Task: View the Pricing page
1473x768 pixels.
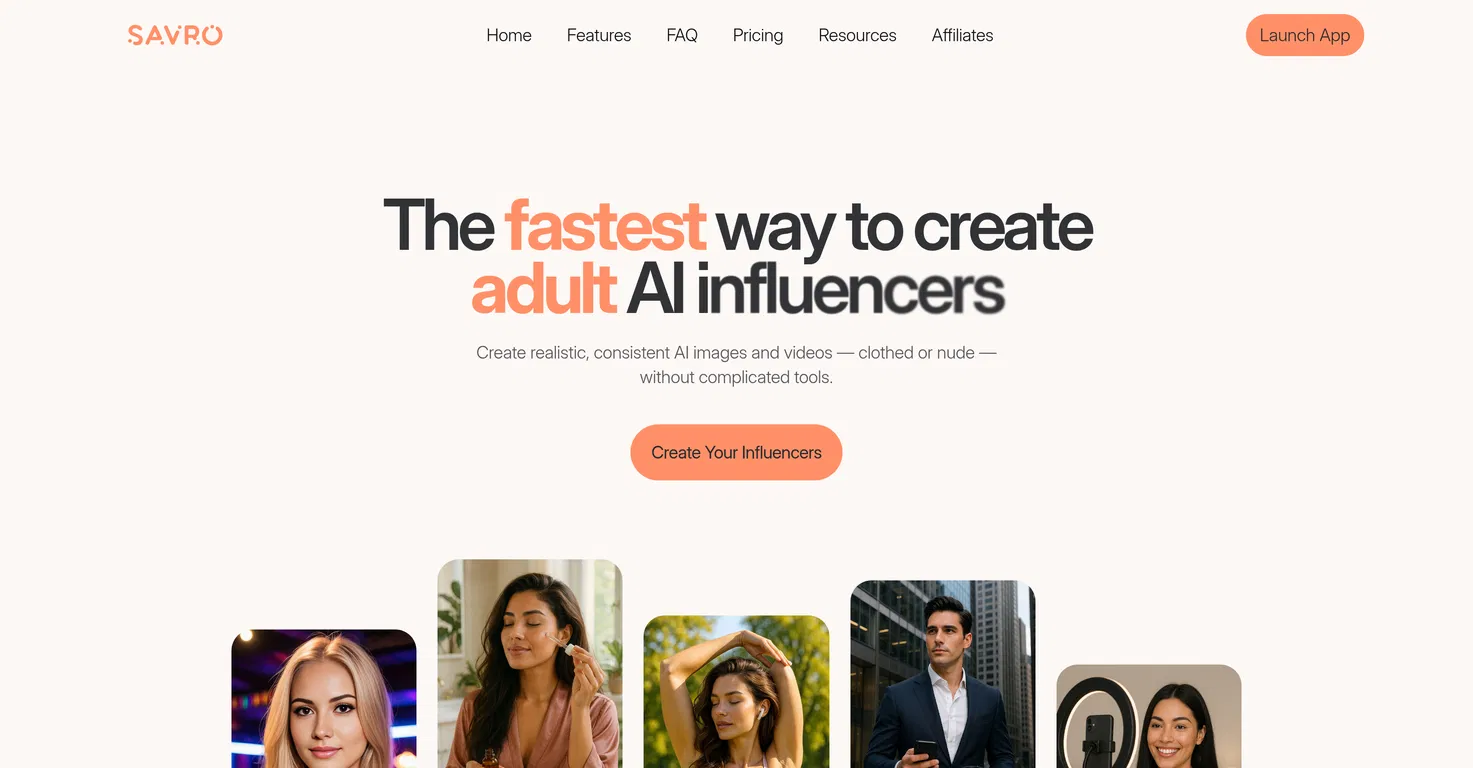Action: coord(758,35)
